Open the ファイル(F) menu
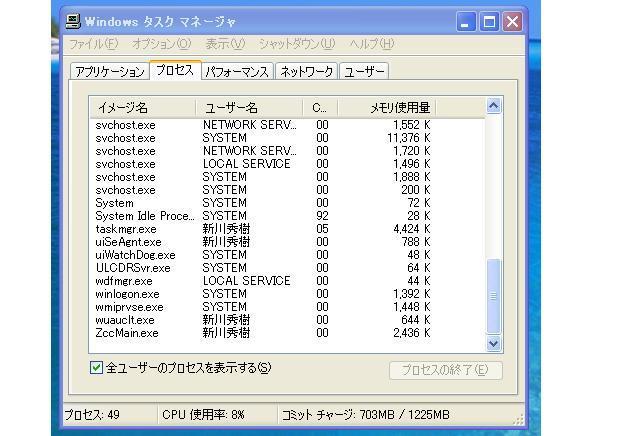The height and width of the screenshot is (436, 640). tap(93, 44)
